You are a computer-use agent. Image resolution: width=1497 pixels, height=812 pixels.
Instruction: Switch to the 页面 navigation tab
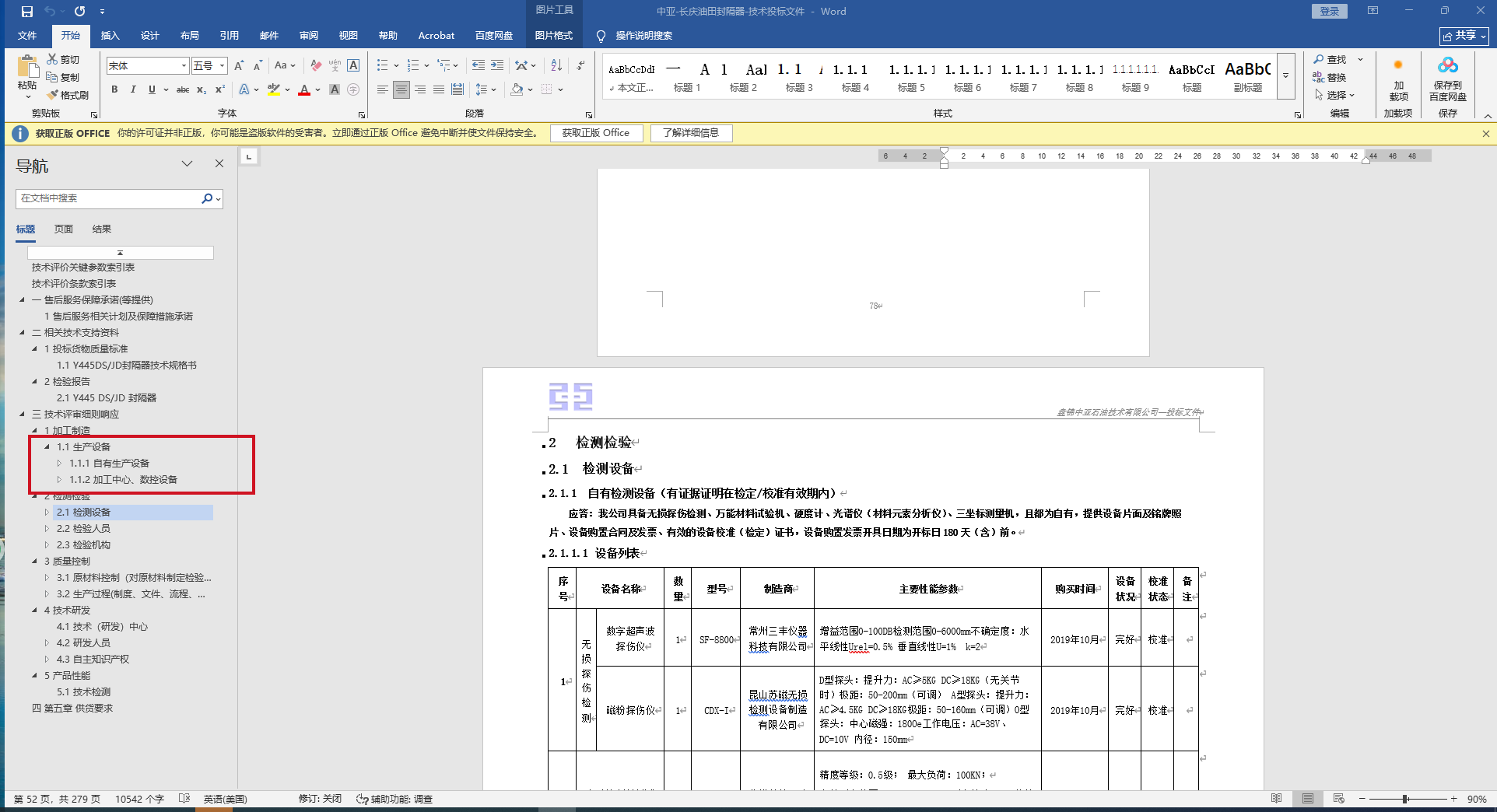(64, 229)
